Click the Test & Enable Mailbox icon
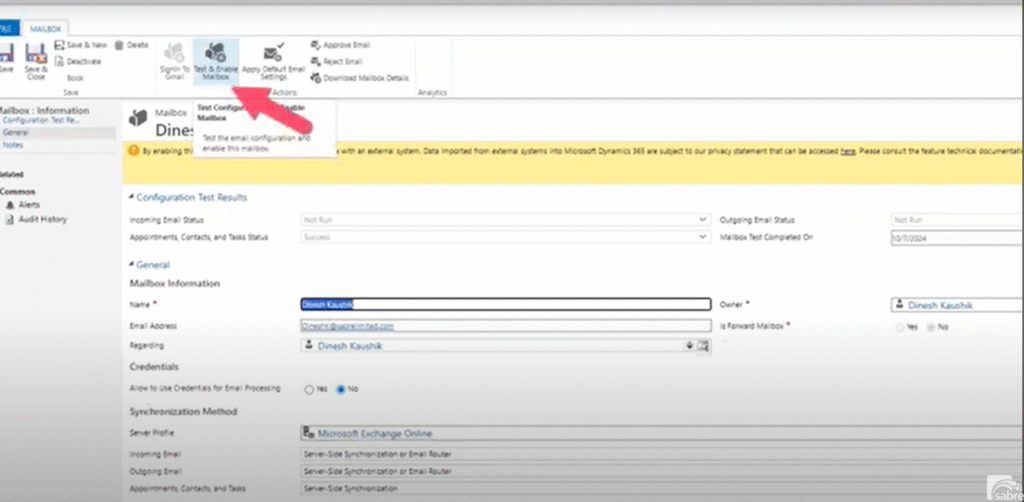 [215, 52]
